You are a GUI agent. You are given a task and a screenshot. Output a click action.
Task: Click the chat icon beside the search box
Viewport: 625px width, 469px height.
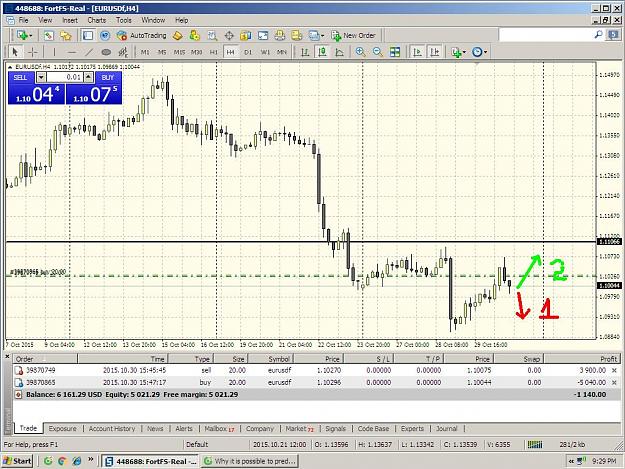(613, 35)
